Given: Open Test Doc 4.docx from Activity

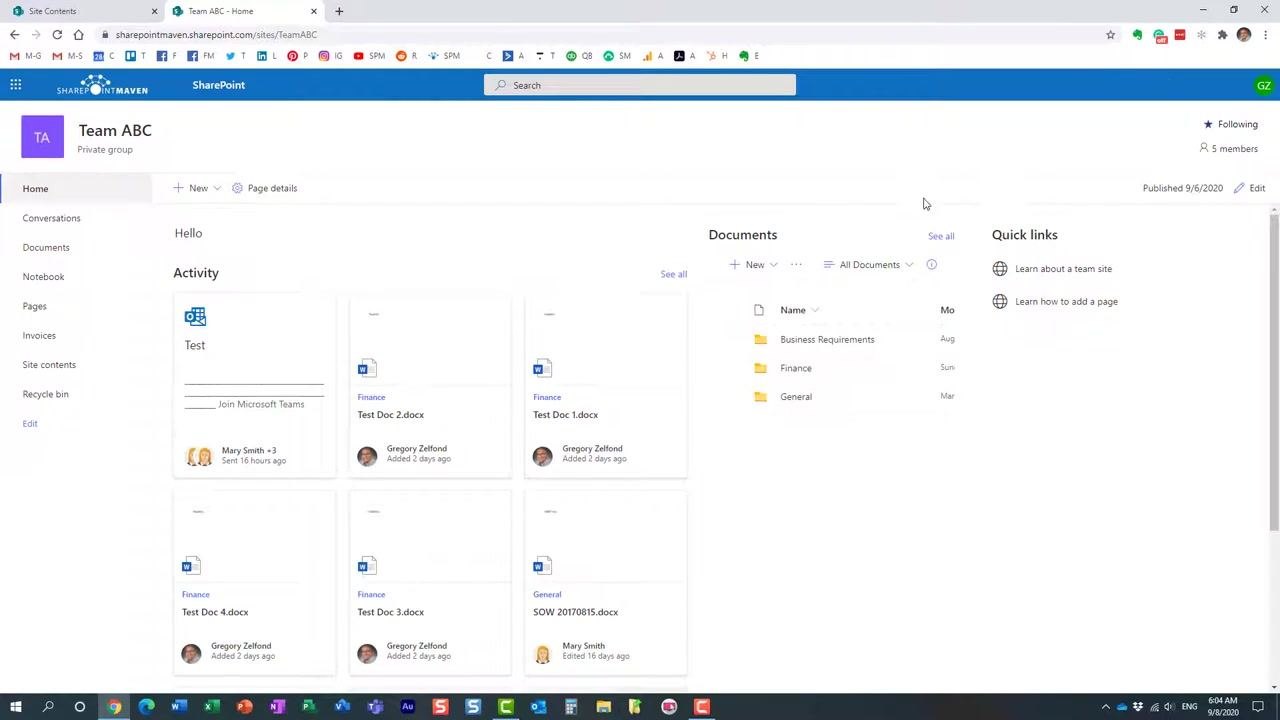Looking at the screenshot, I should coord(254,583).
